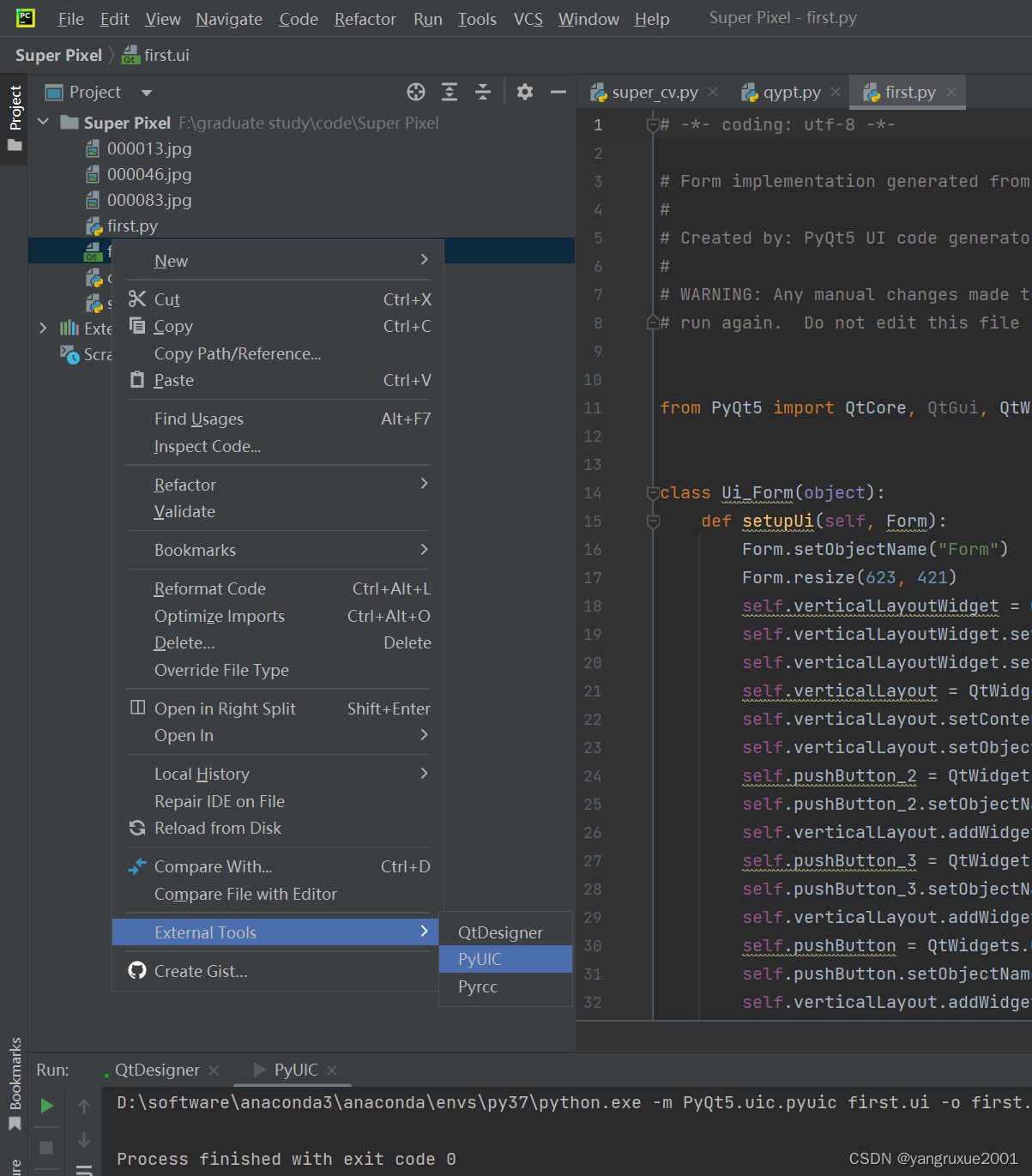The image size is (1032, 1176).
Task: Click first.ui breadcrumb in navigation bar
Action: [155, 55]
